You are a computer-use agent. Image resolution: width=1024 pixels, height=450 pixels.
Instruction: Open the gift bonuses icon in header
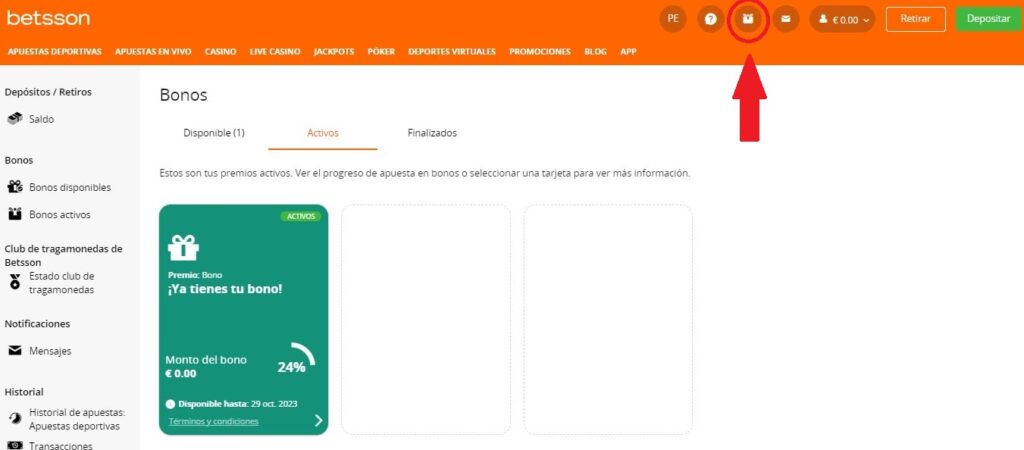(x=748, y=20)
